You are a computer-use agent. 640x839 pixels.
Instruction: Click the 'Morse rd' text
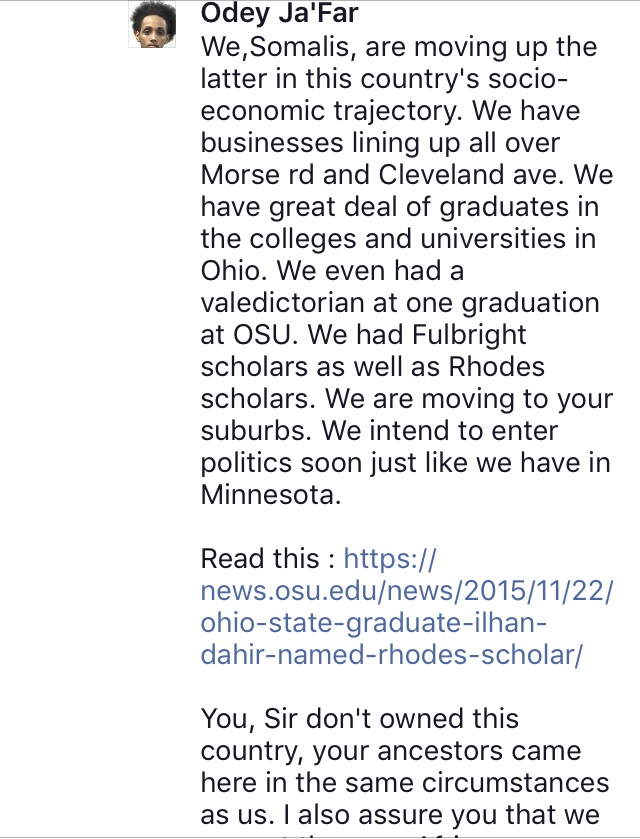click(257, 175)
